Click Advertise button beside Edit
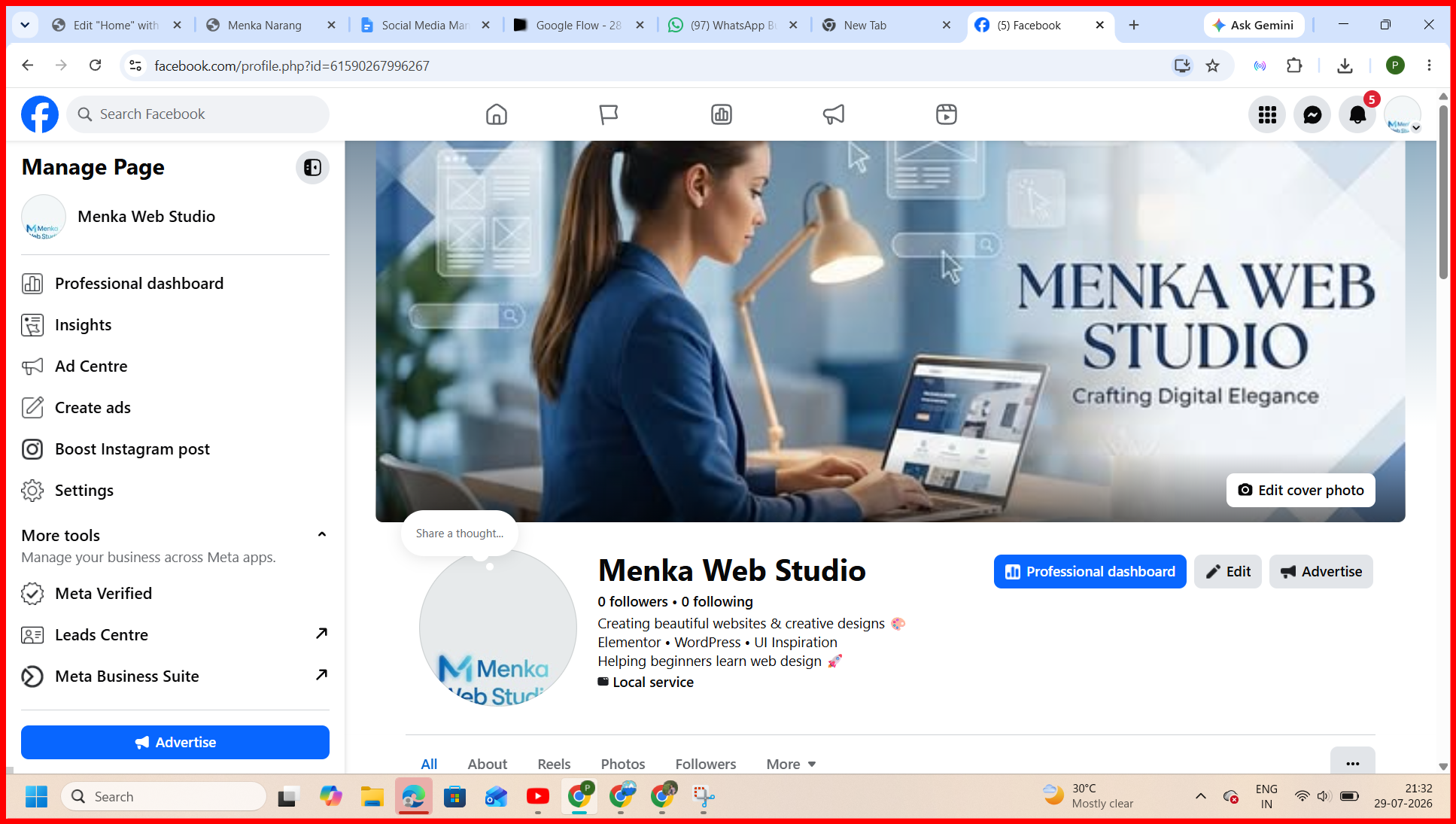 click(x=1321, y=572)
